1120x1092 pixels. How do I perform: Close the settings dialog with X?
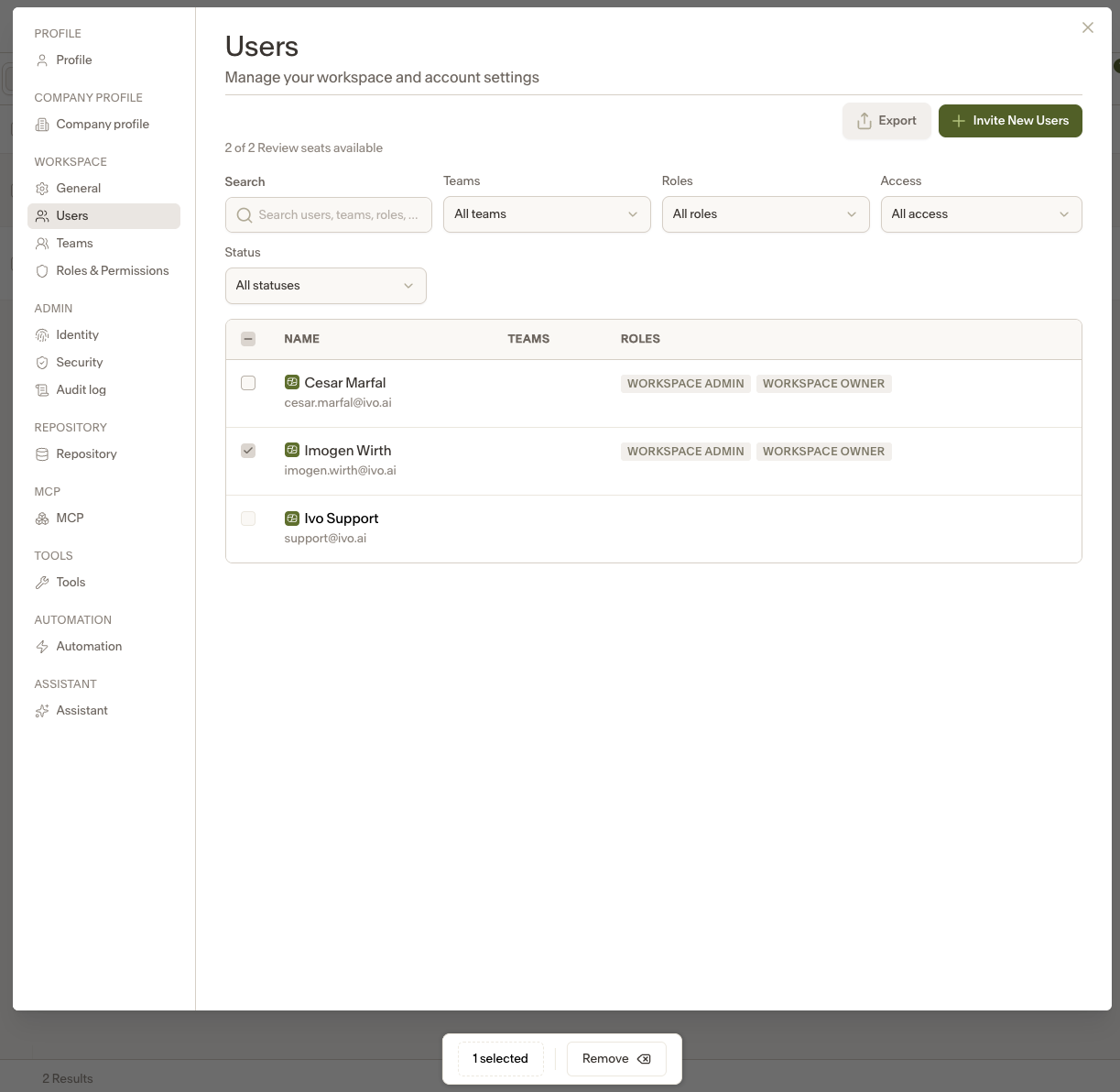pos(1088,27)
